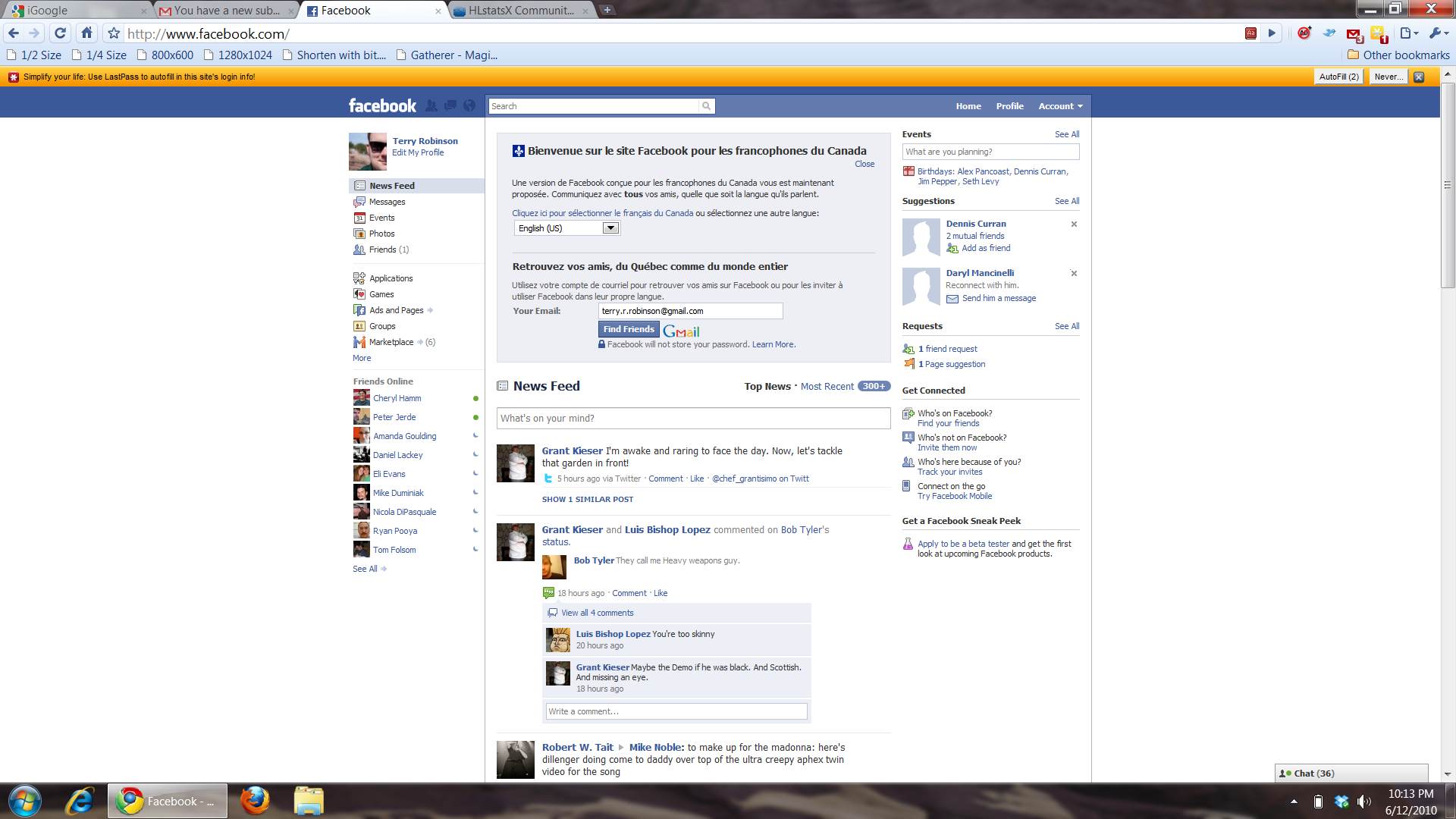Open the Chat (36) bar
1456x819 pixels.
pos(1351,773)
